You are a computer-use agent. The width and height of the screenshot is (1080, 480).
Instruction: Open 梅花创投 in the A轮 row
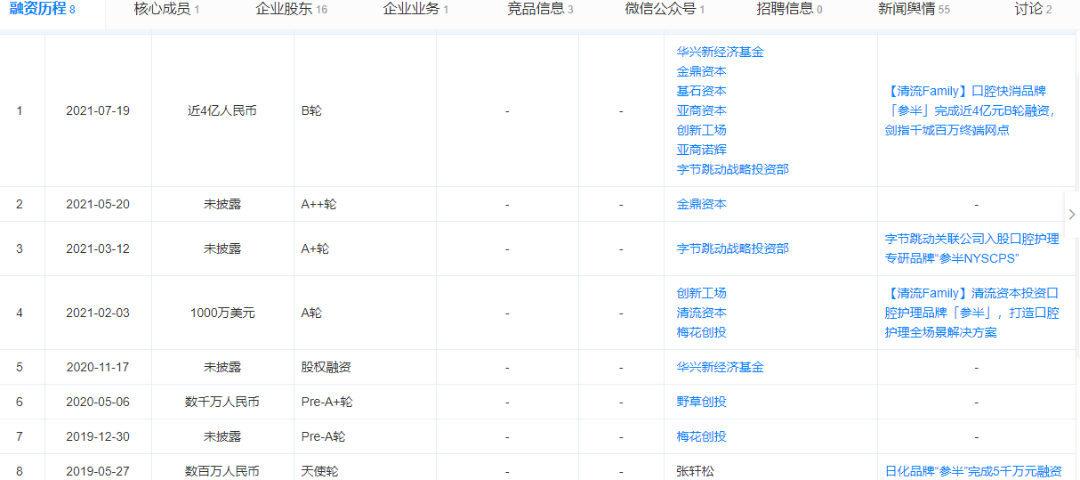[701, 332]
